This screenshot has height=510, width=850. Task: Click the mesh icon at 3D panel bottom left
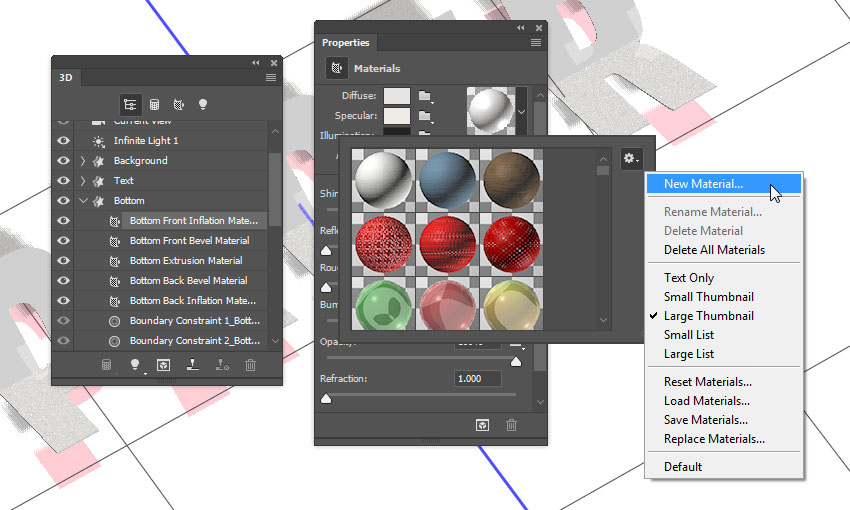click(x=107, y=365)
